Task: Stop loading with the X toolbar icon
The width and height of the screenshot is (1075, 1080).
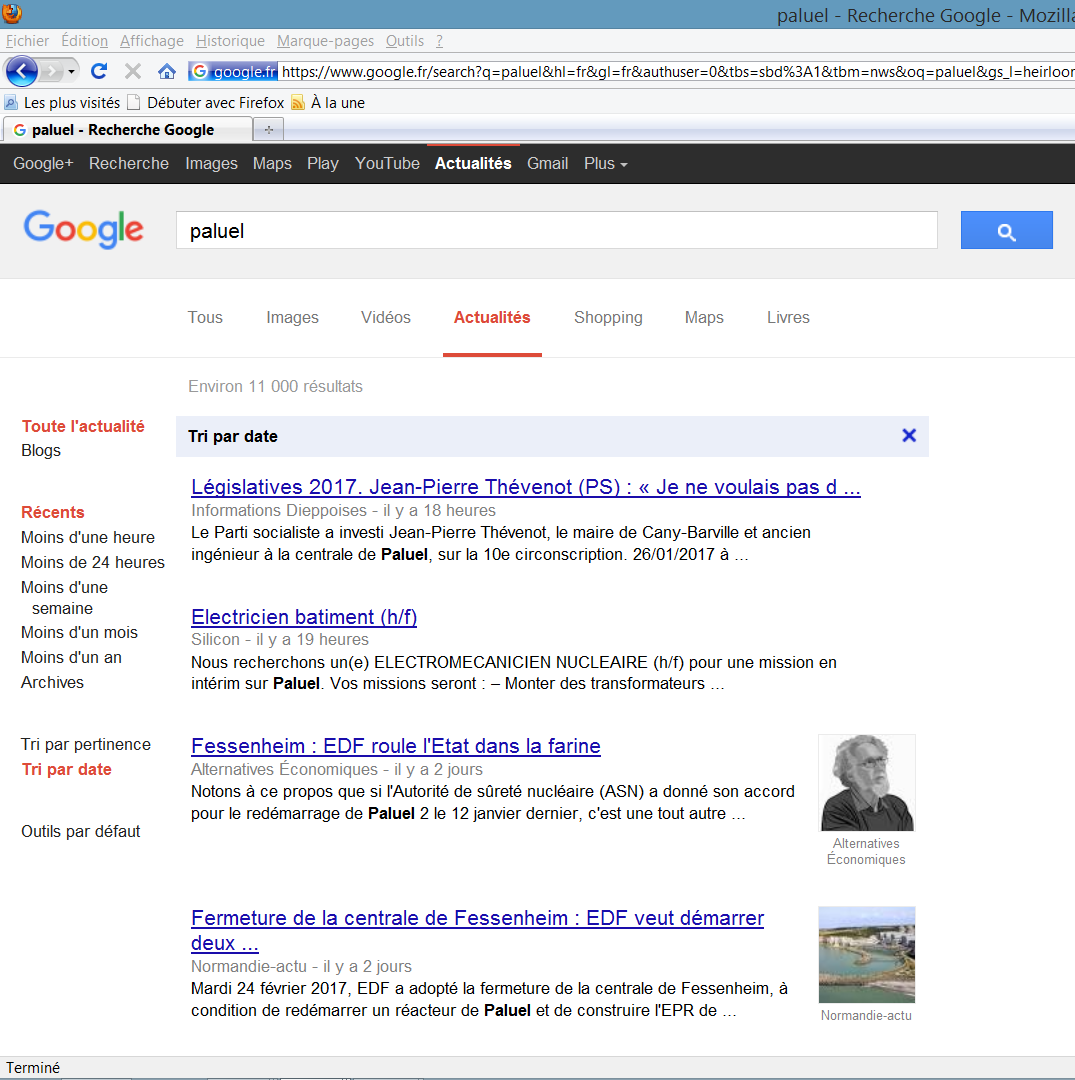Action: (x=133, y=71)
